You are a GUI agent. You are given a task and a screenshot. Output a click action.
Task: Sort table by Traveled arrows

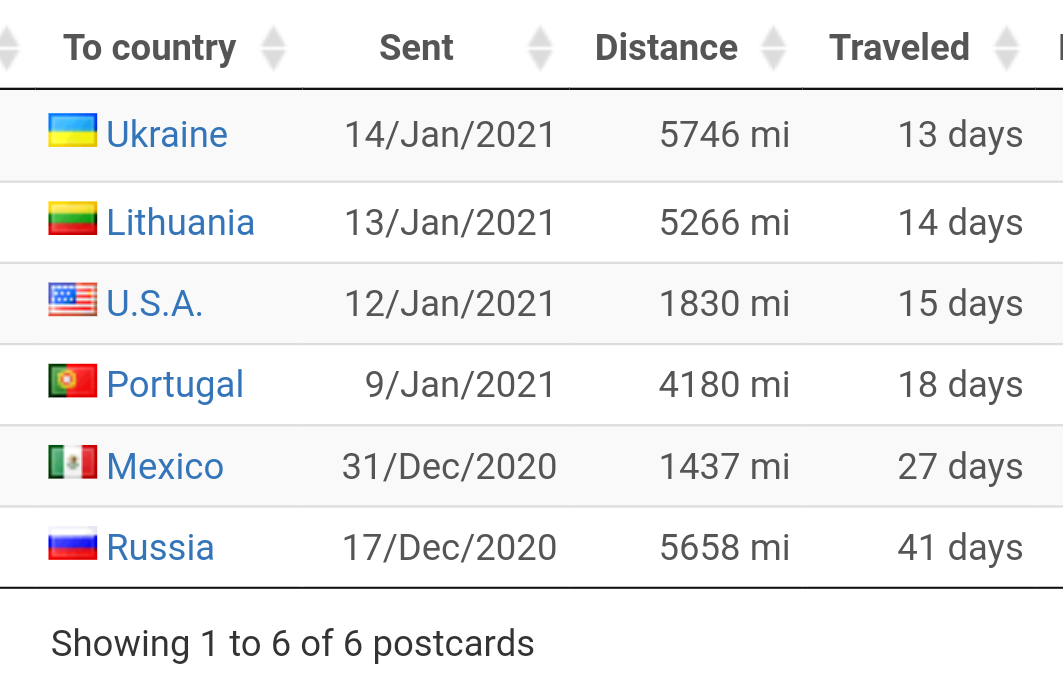click(x=1006, y=48)
